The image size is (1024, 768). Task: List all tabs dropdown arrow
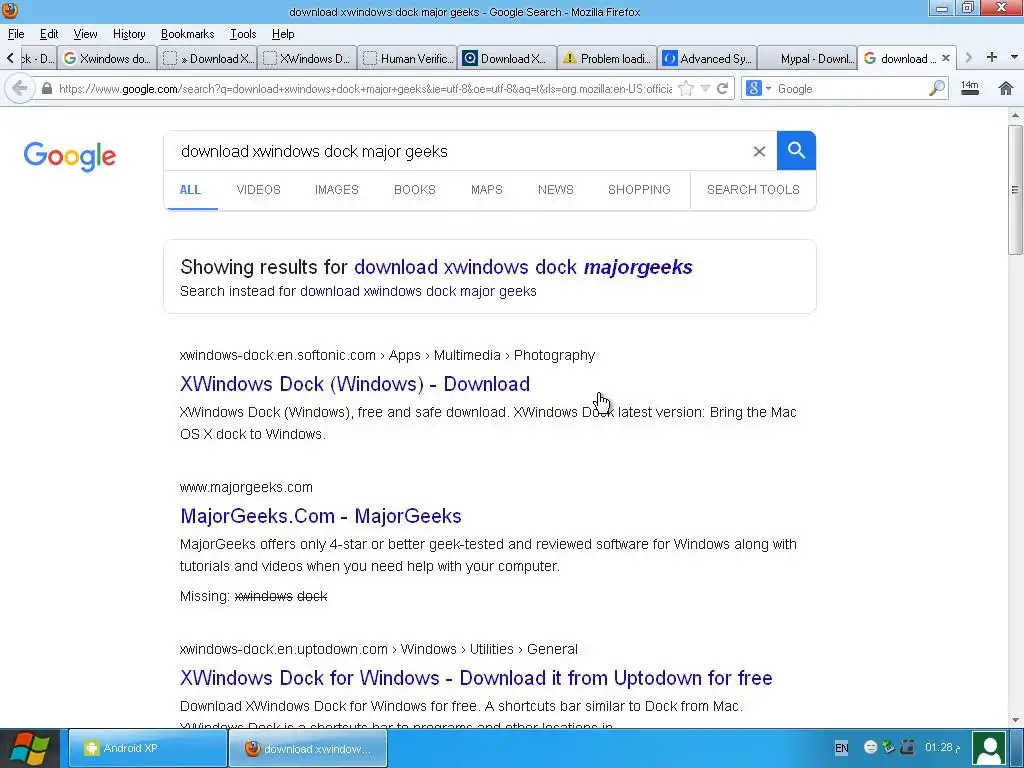tap(1014, 57)
